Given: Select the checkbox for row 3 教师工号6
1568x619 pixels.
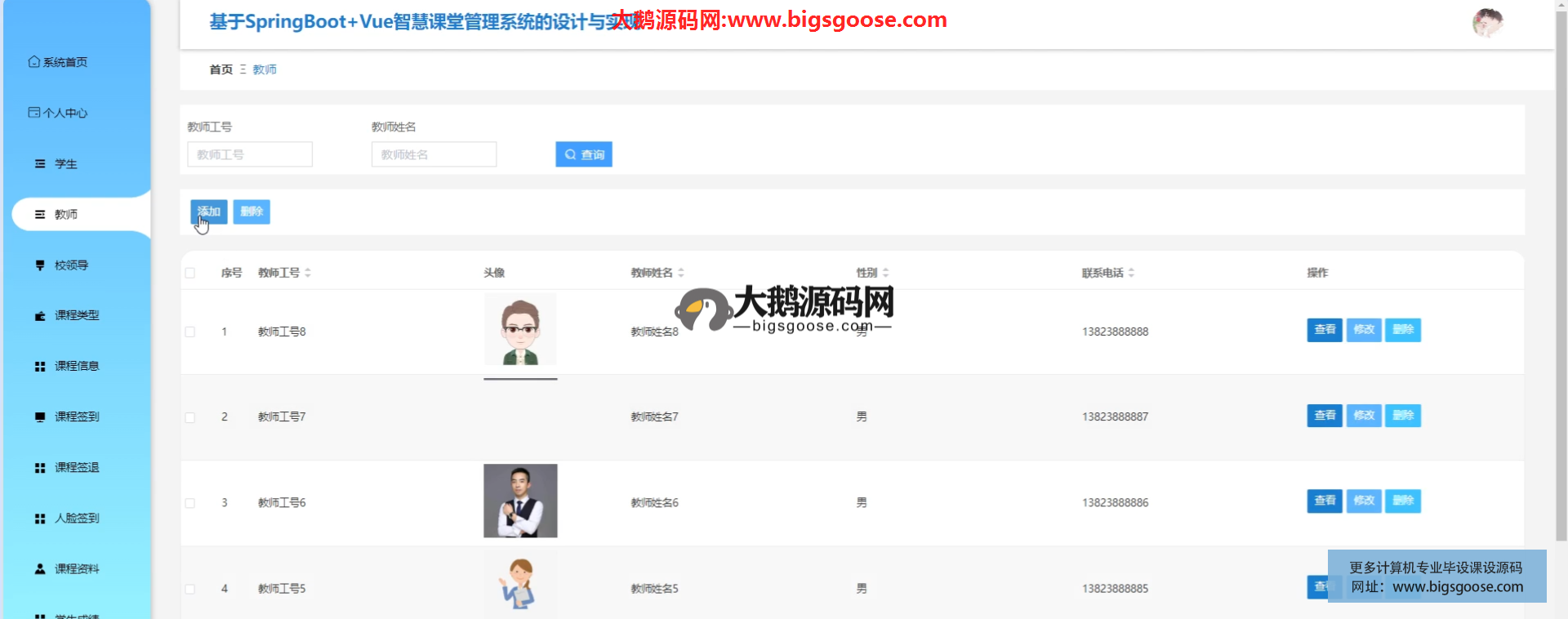Looking at the screenshot, I should point(190,503).
